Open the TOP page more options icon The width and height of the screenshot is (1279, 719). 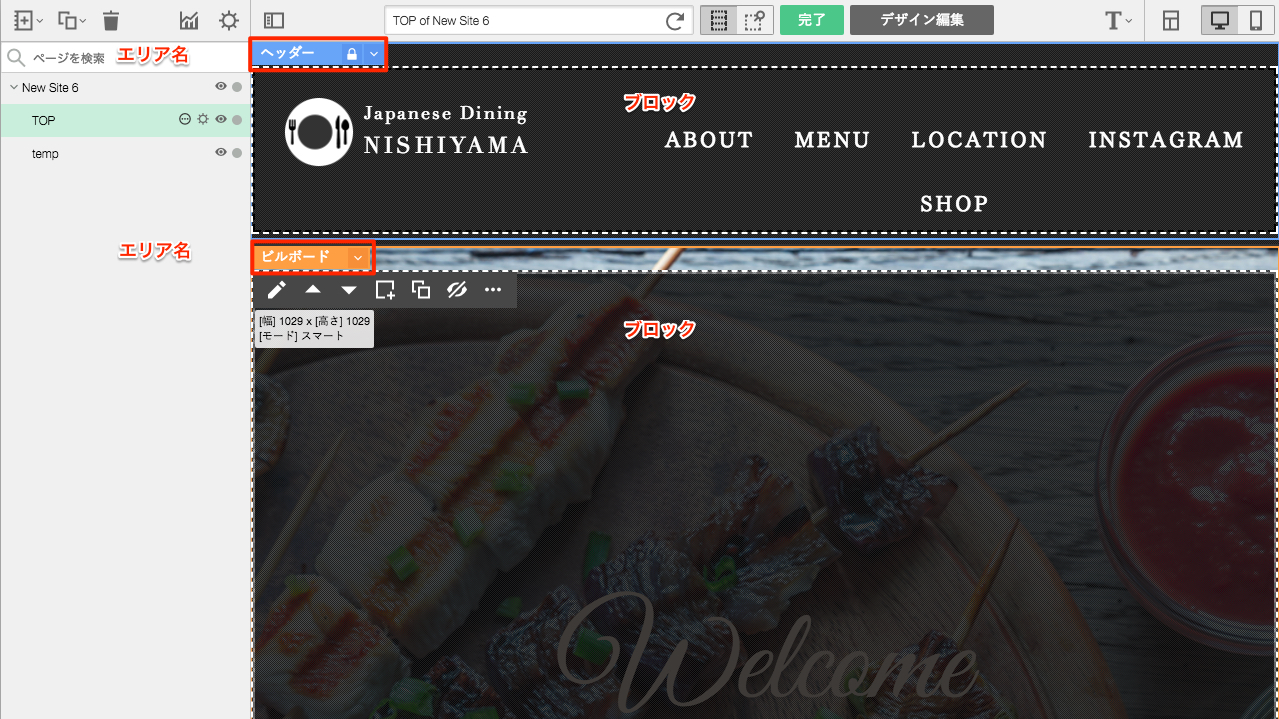click(x=185, y=120)
